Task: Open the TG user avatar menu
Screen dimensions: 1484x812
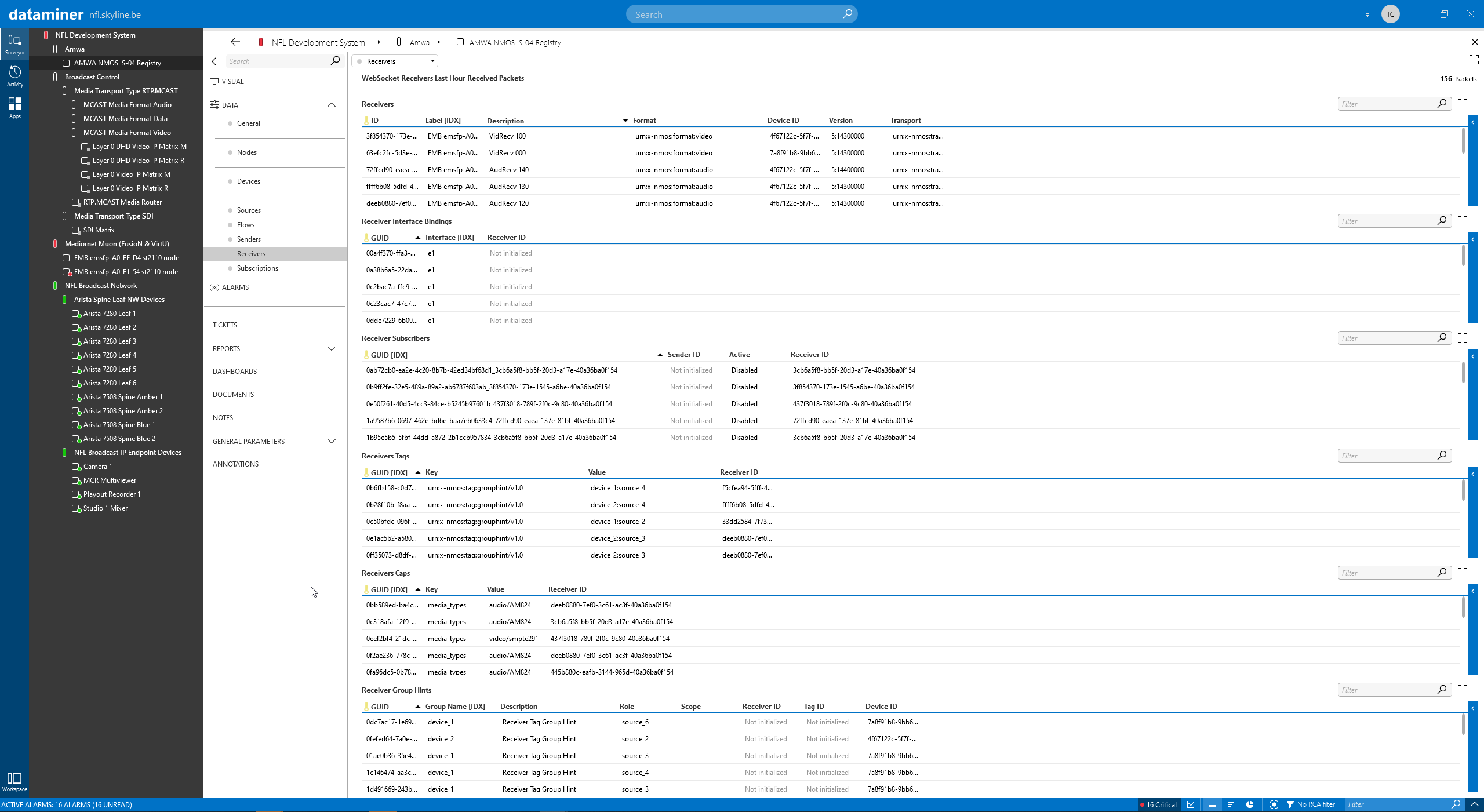Action: point(1391,14)
